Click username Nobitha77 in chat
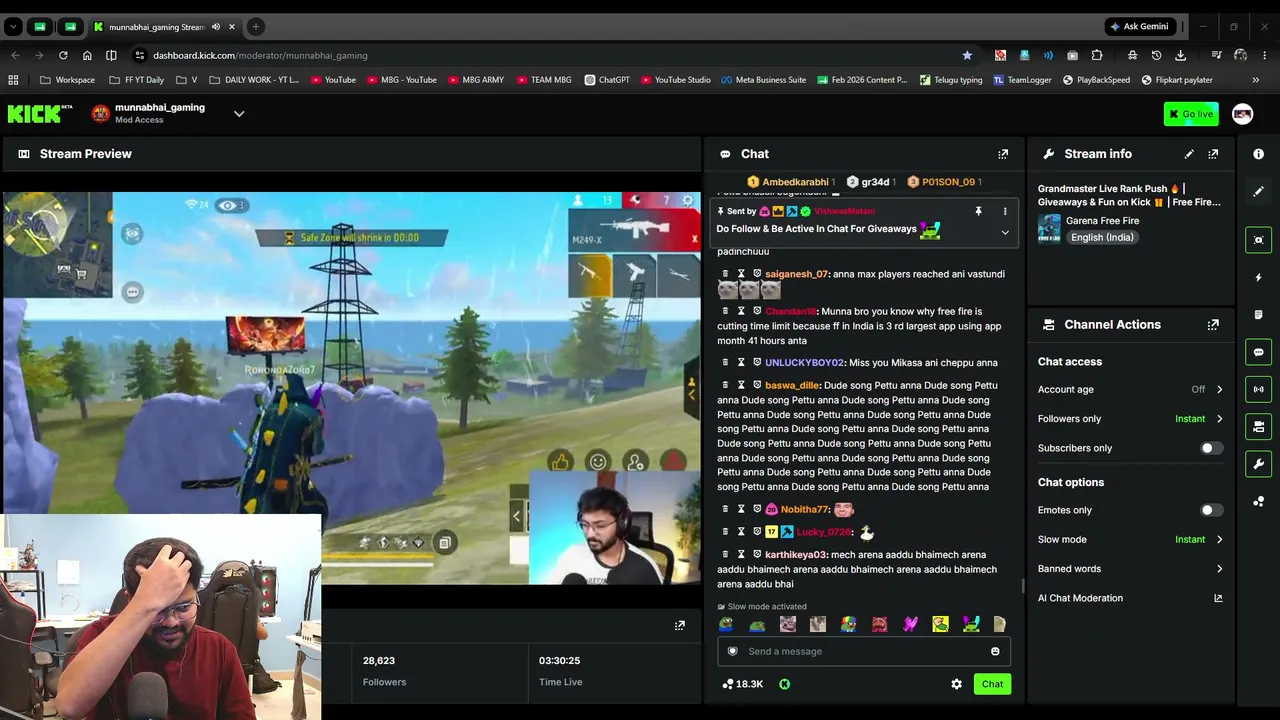Image resolution: width=1280 pixels, height=720 pixels. 805,510
